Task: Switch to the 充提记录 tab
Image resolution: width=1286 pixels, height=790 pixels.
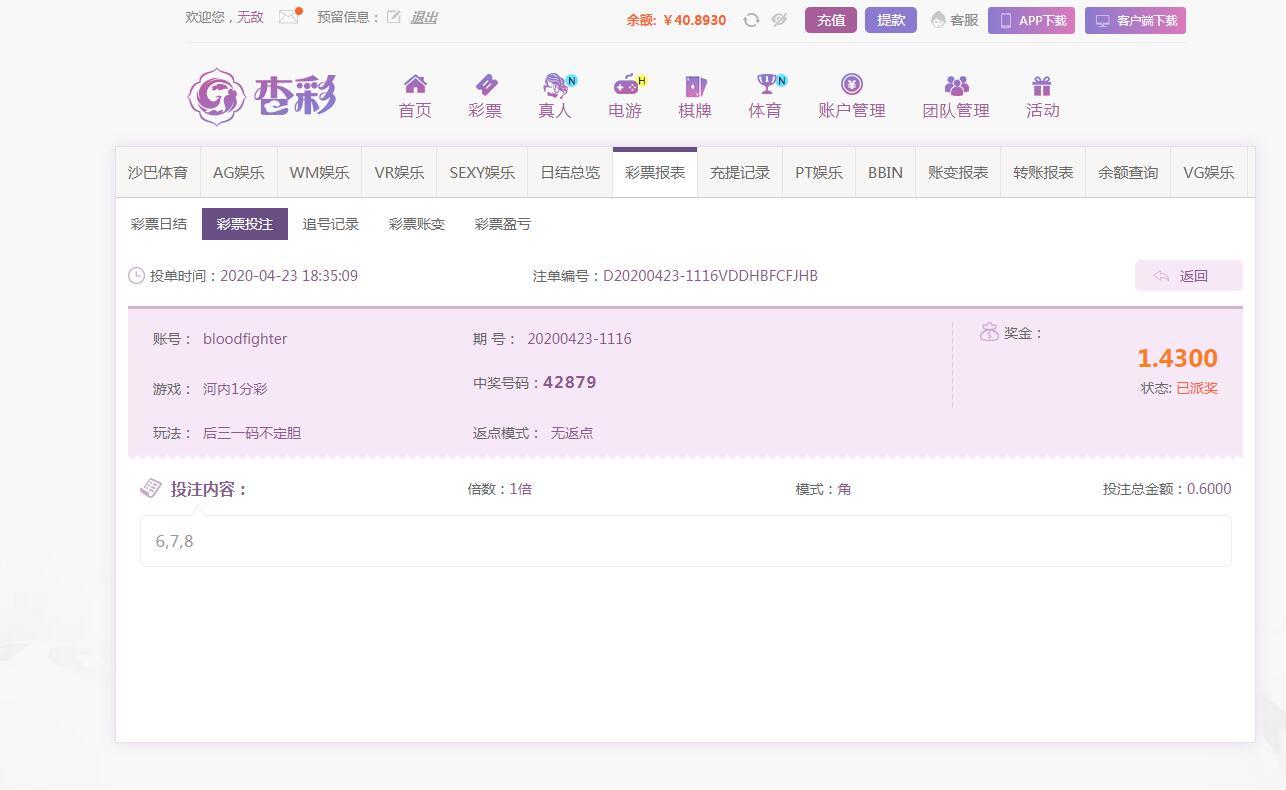Action: (740, 172)
